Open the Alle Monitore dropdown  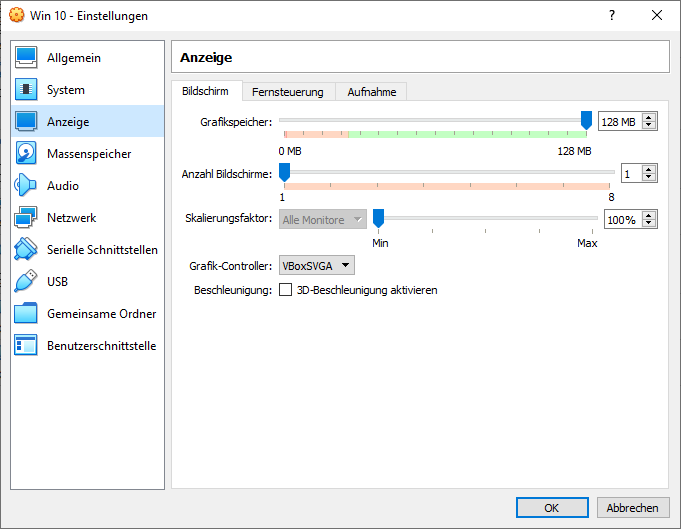(x=323, y=220)
